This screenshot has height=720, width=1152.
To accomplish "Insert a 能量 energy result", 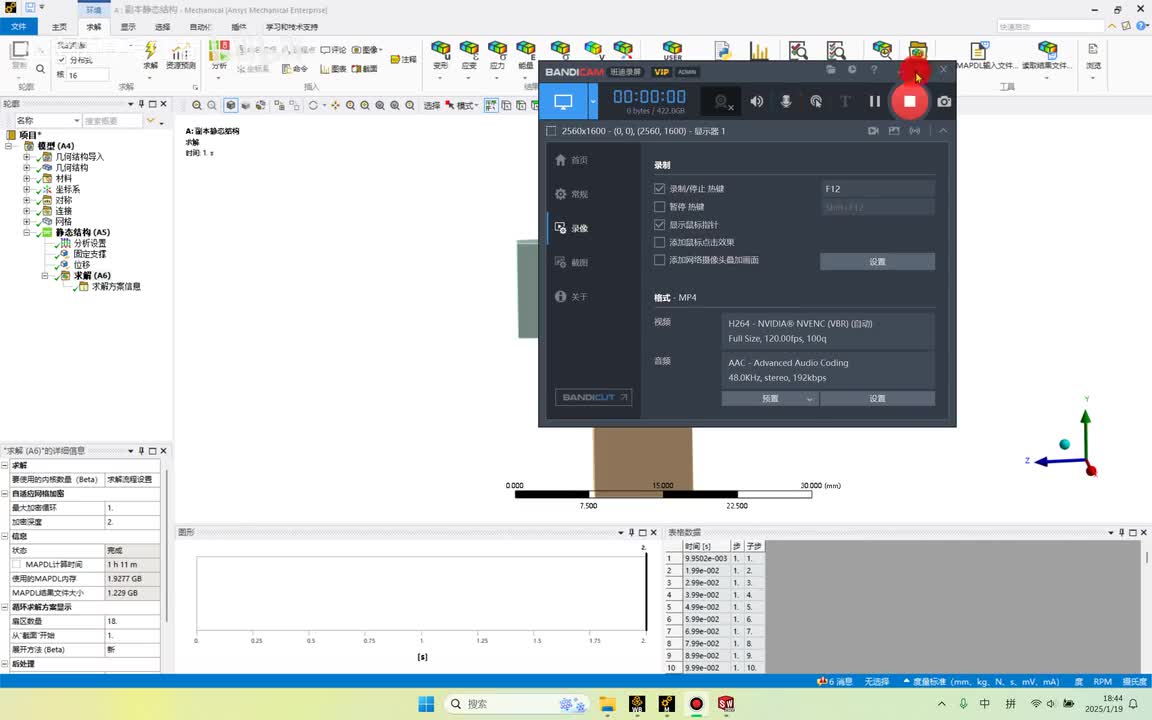I will [x=525, y=55].
